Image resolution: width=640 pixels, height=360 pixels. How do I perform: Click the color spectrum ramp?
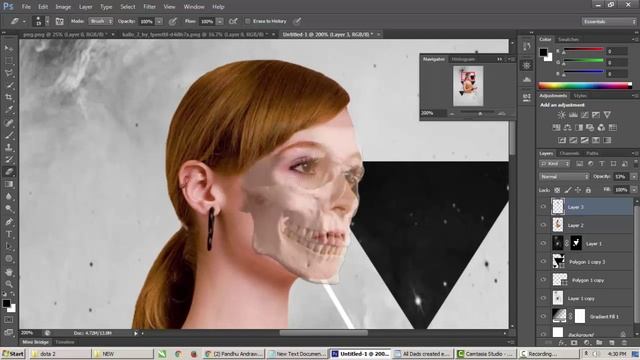585,85
